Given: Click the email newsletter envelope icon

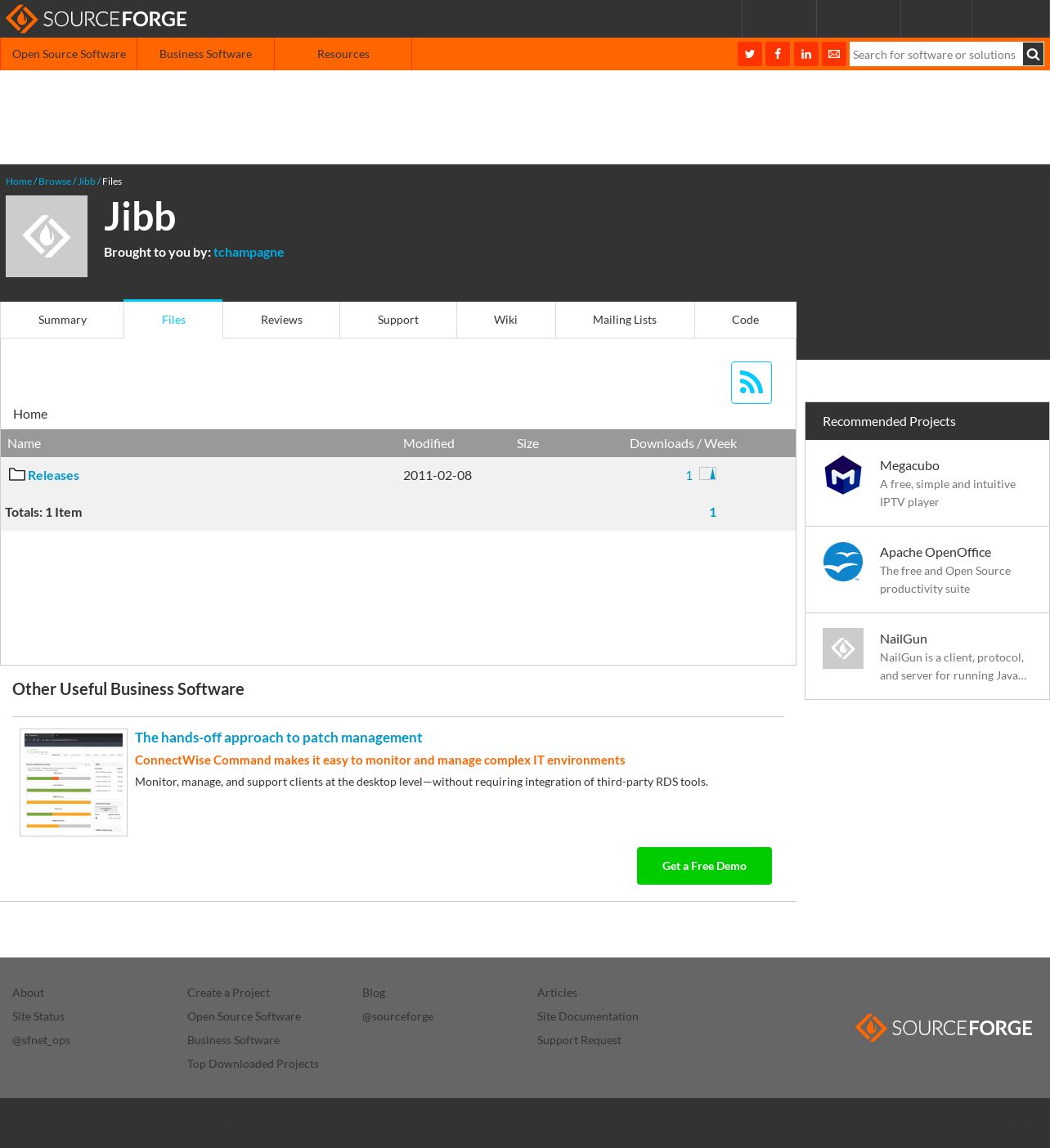Looking at the screenshot, I should [834, 54].
